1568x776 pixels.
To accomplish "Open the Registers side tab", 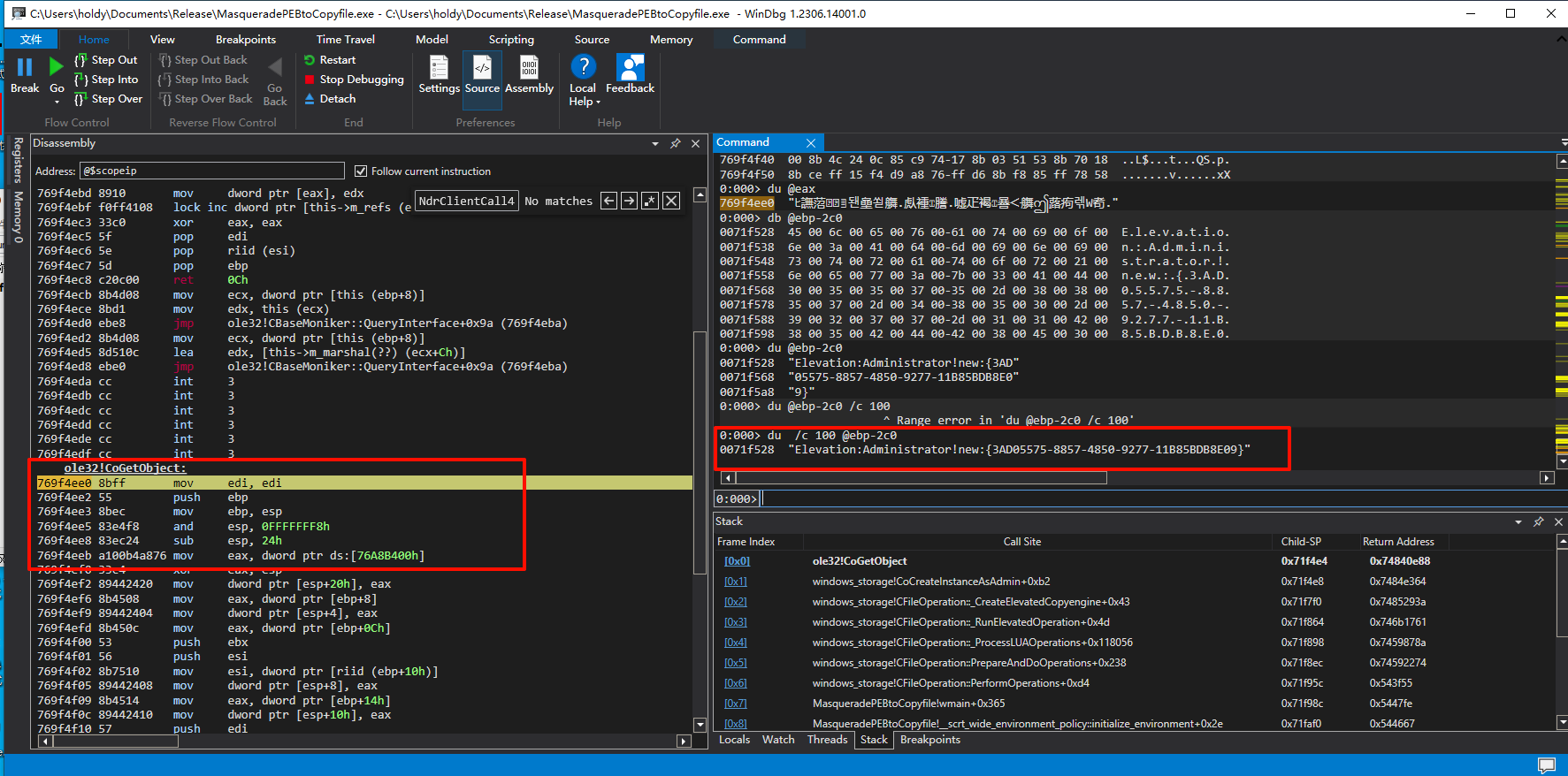I will pyautogui.click(x=18, y=160).
